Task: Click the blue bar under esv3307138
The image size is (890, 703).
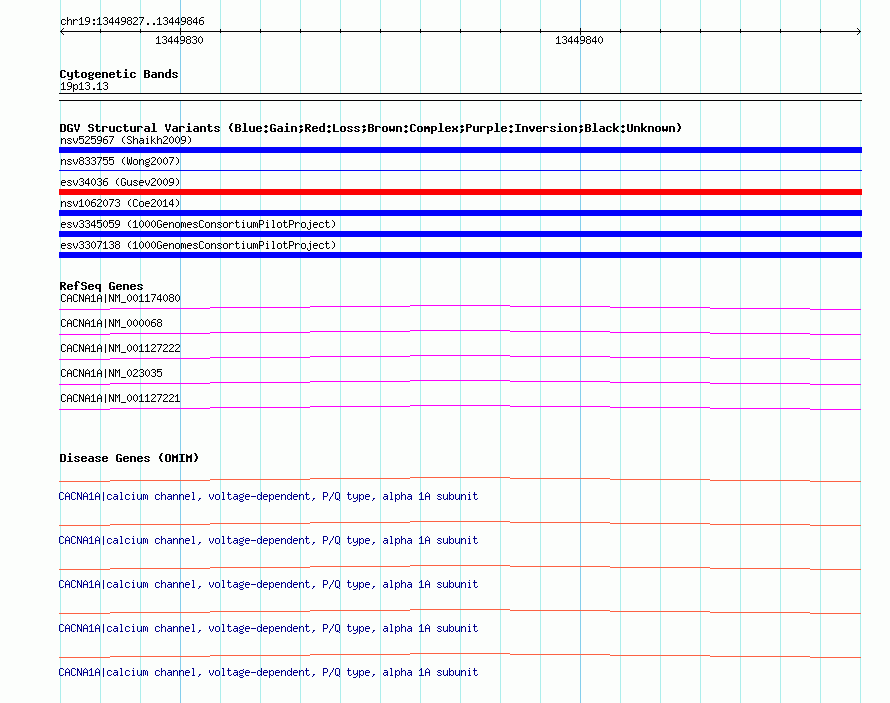Action: click(460, 255)
